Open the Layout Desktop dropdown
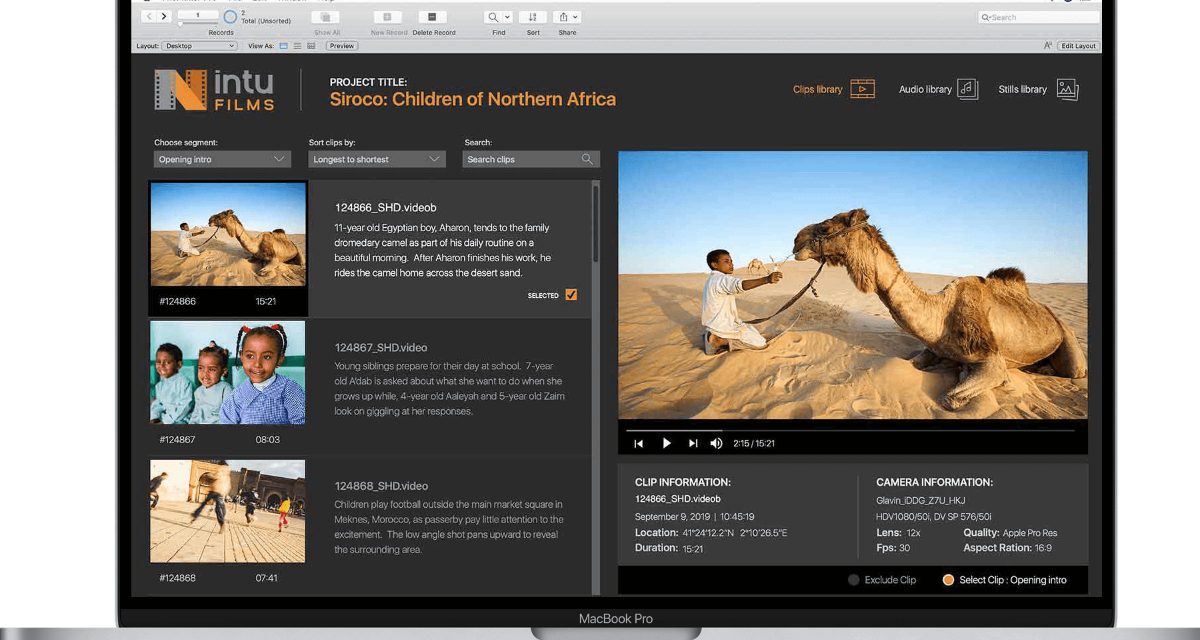1200x640 pixels. (200, 46)
